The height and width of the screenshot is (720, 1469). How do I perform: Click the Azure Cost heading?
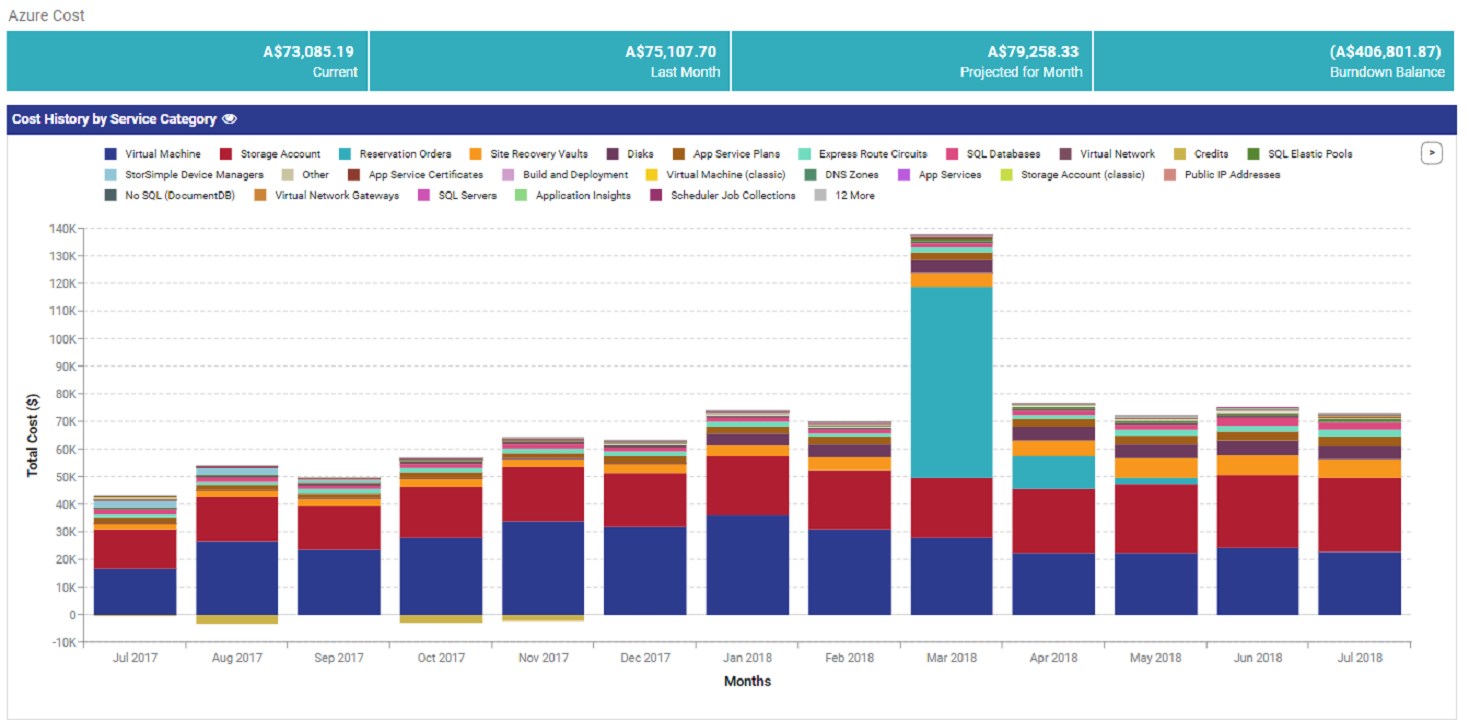(x=46, y=16)
